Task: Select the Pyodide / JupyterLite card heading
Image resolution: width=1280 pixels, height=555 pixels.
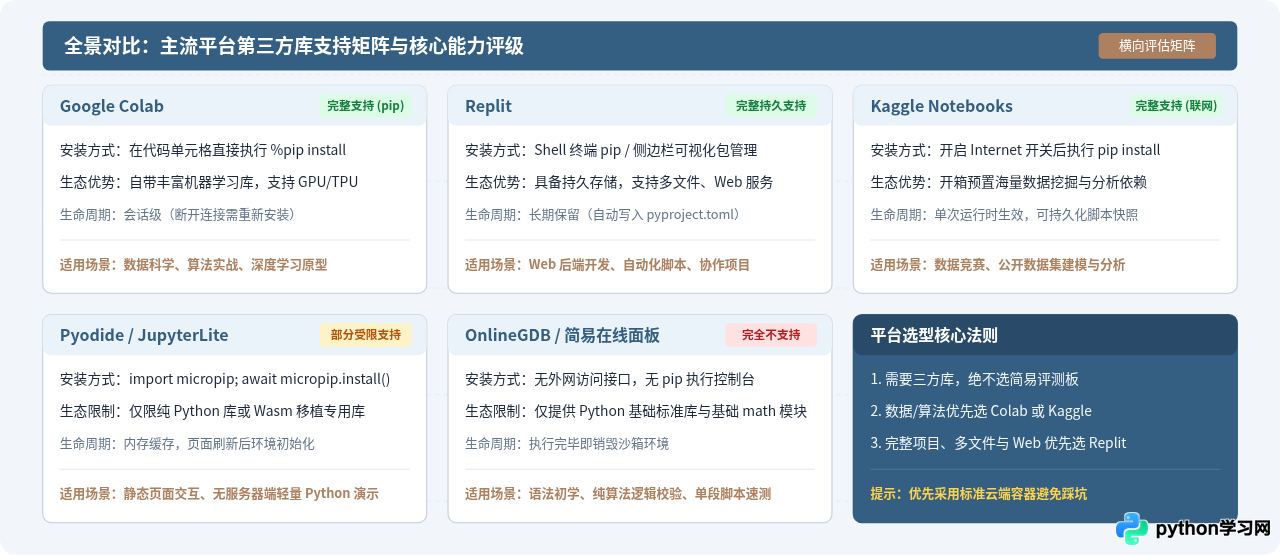Action: point(144,335)
